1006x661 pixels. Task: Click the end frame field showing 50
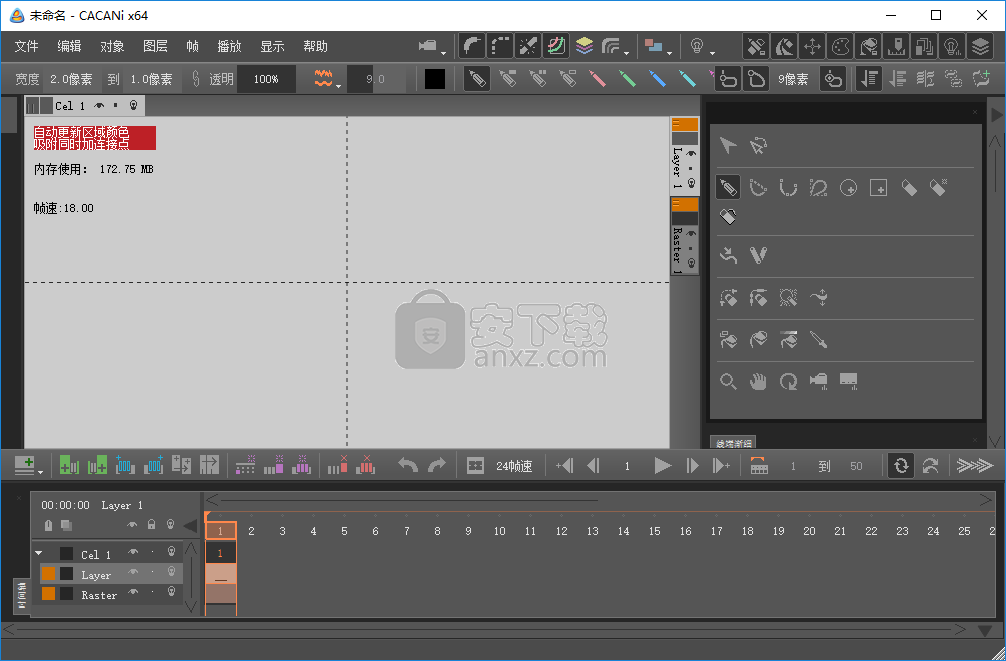click(x=856, y=467)
